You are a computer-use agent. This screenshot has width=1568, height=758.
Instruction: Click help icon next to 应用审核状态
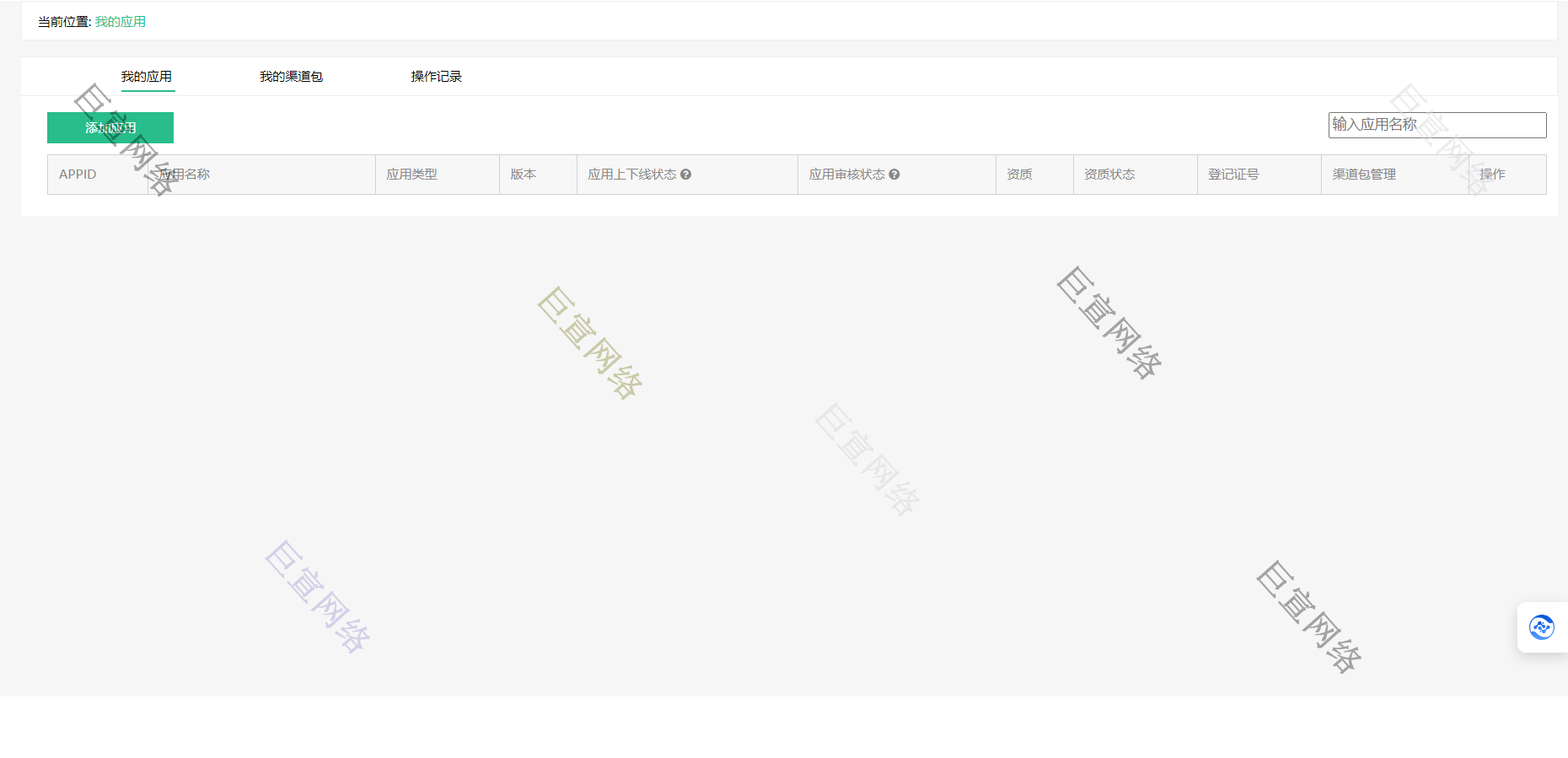click(x=894, y=175)
